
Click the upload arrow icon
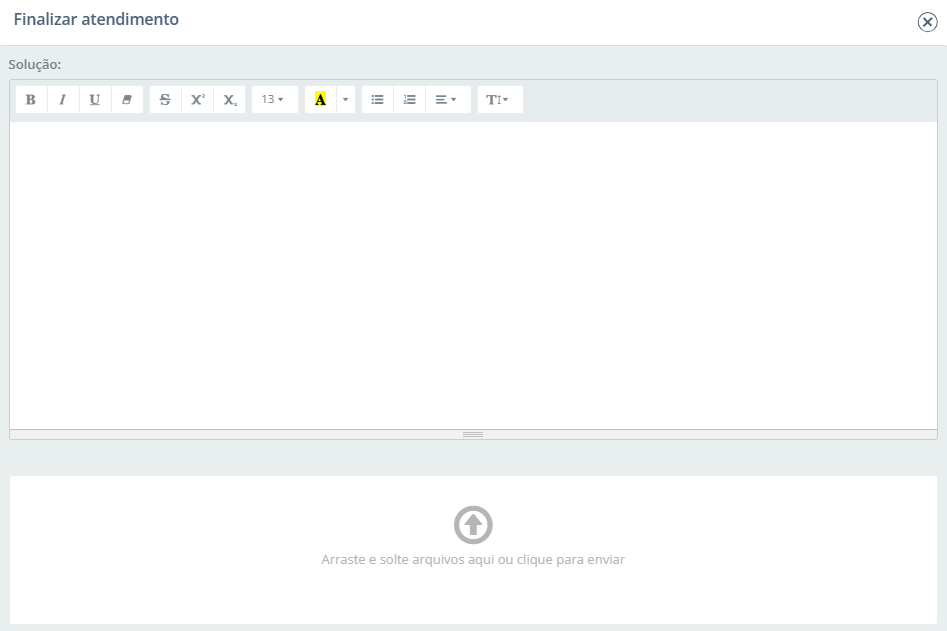473,525
